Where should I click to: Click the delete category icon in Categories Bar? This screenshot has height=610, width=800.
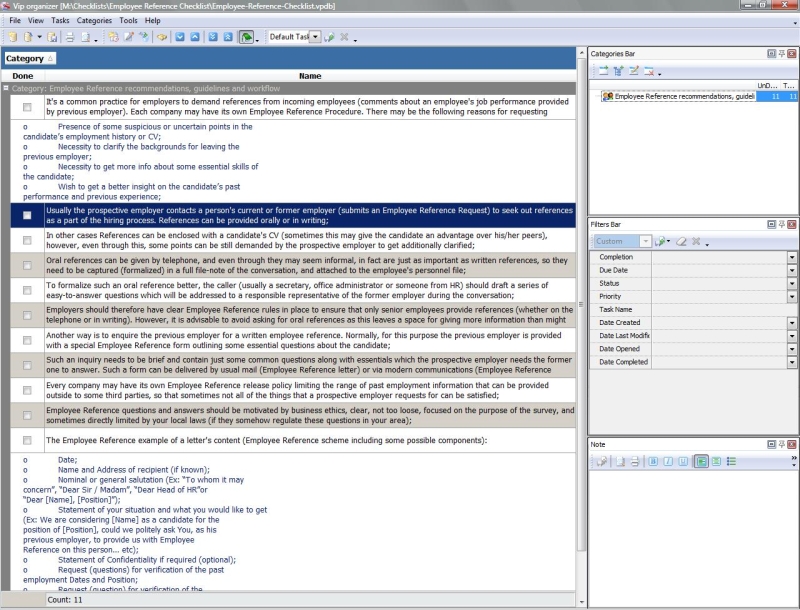point(649,71)
